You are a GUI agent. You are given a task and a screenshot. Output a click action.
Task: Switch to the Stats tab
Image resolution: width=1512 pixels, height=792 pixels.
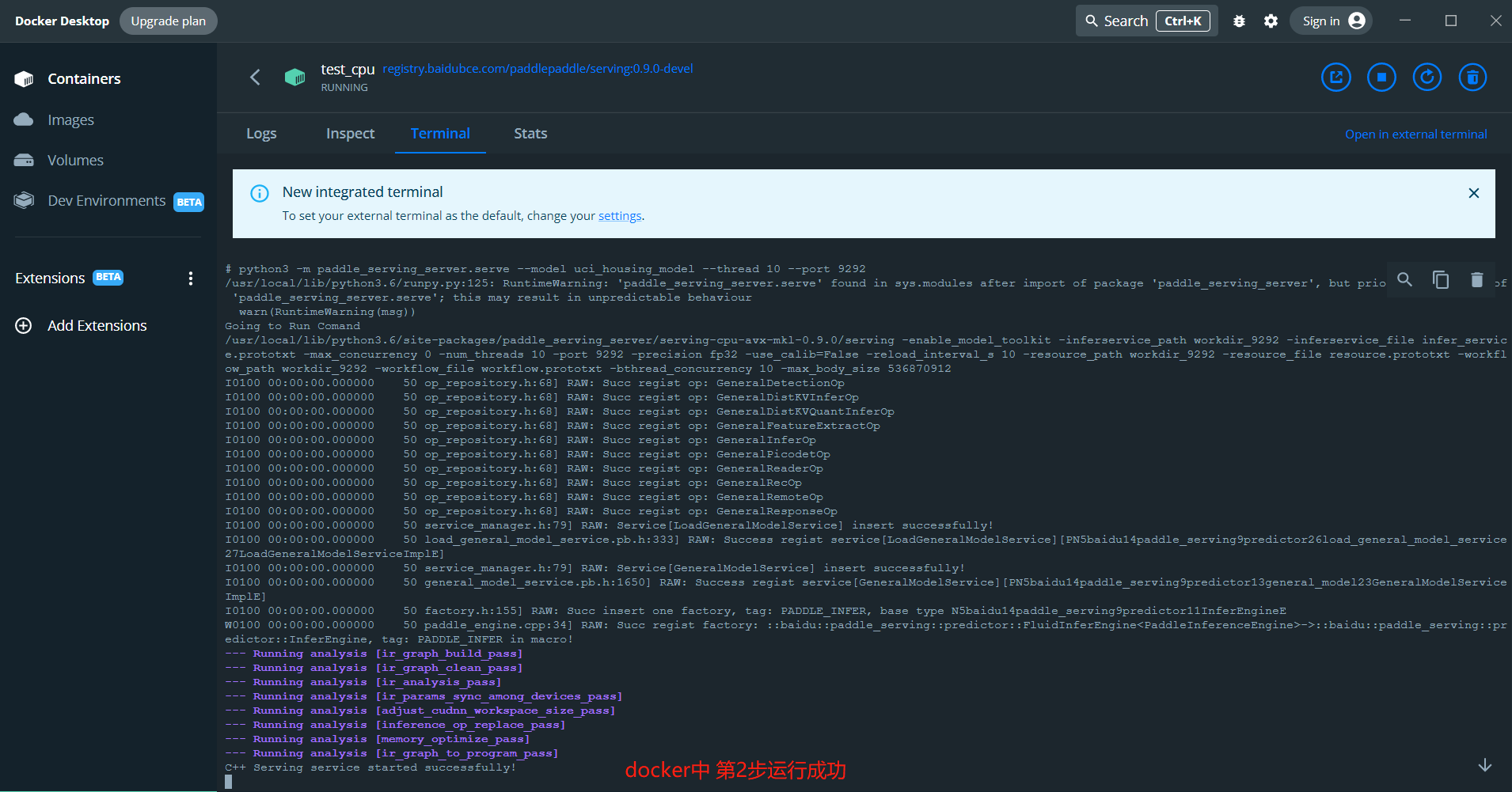coord(530,134)
